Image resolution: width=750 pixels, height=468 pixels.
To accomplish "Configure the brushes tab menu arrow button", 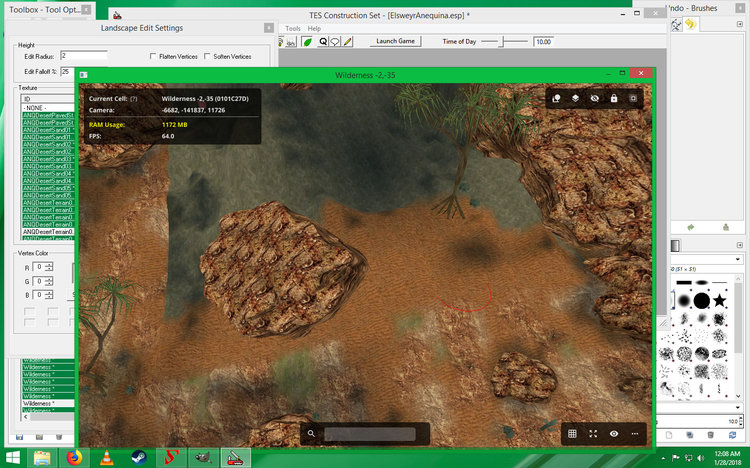I will click(x=739, y=245).
